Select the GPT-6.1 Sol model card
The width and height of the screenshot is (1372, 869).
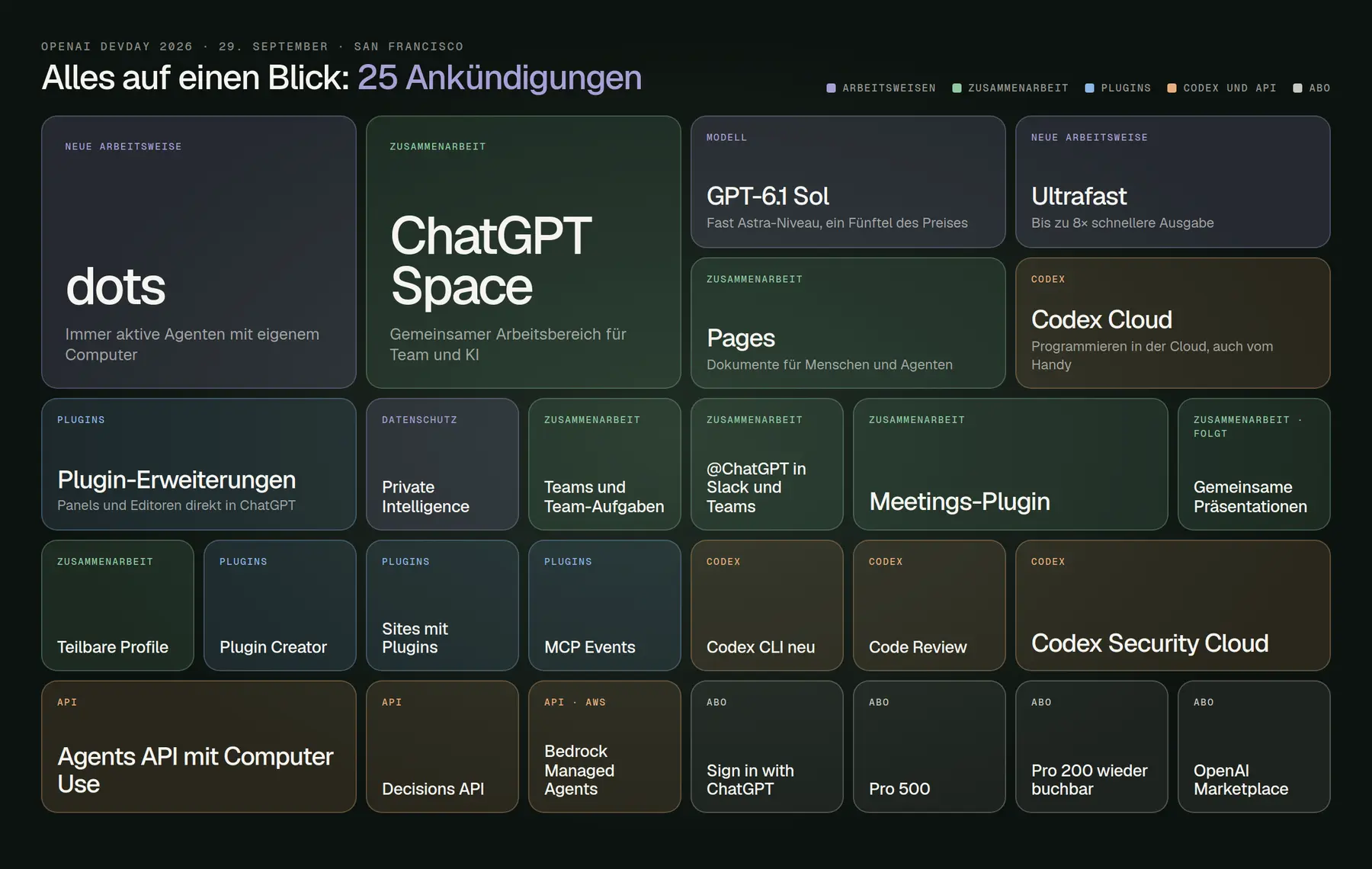[x=848, y=181]
